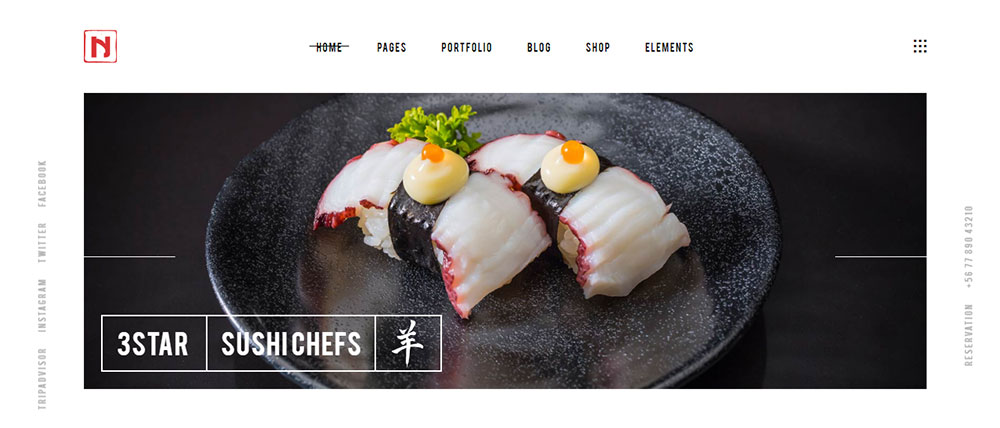The height and width of the screenshot is (428, 1000).
Task: Click the Japanese kanji symbol box
Action: [x=408, y=343]
